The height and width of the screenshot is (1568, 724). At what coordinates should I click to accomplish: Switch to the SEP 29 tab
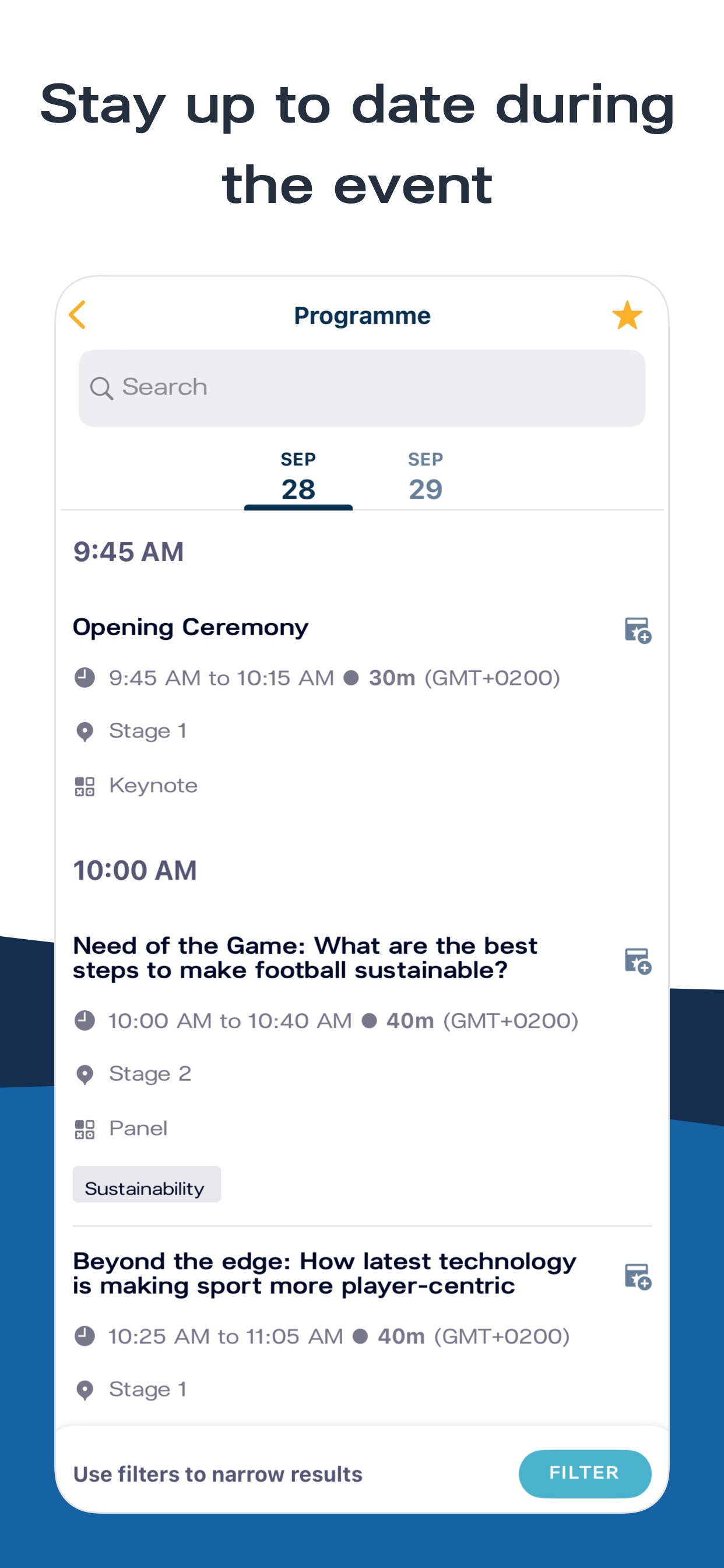426,477
